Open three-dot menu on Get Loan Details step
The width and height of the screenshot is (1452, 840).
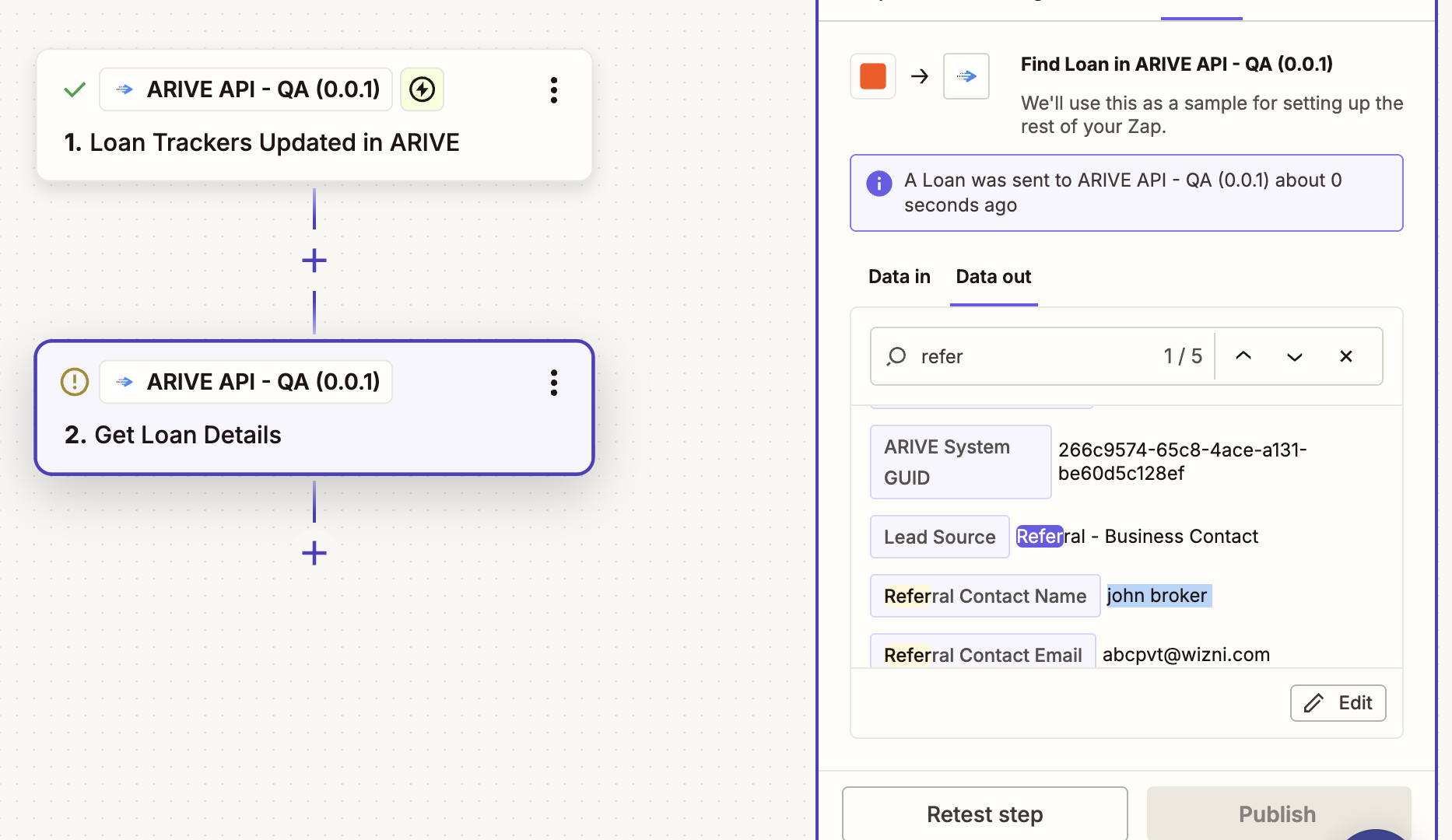click(x=553, y=383)
